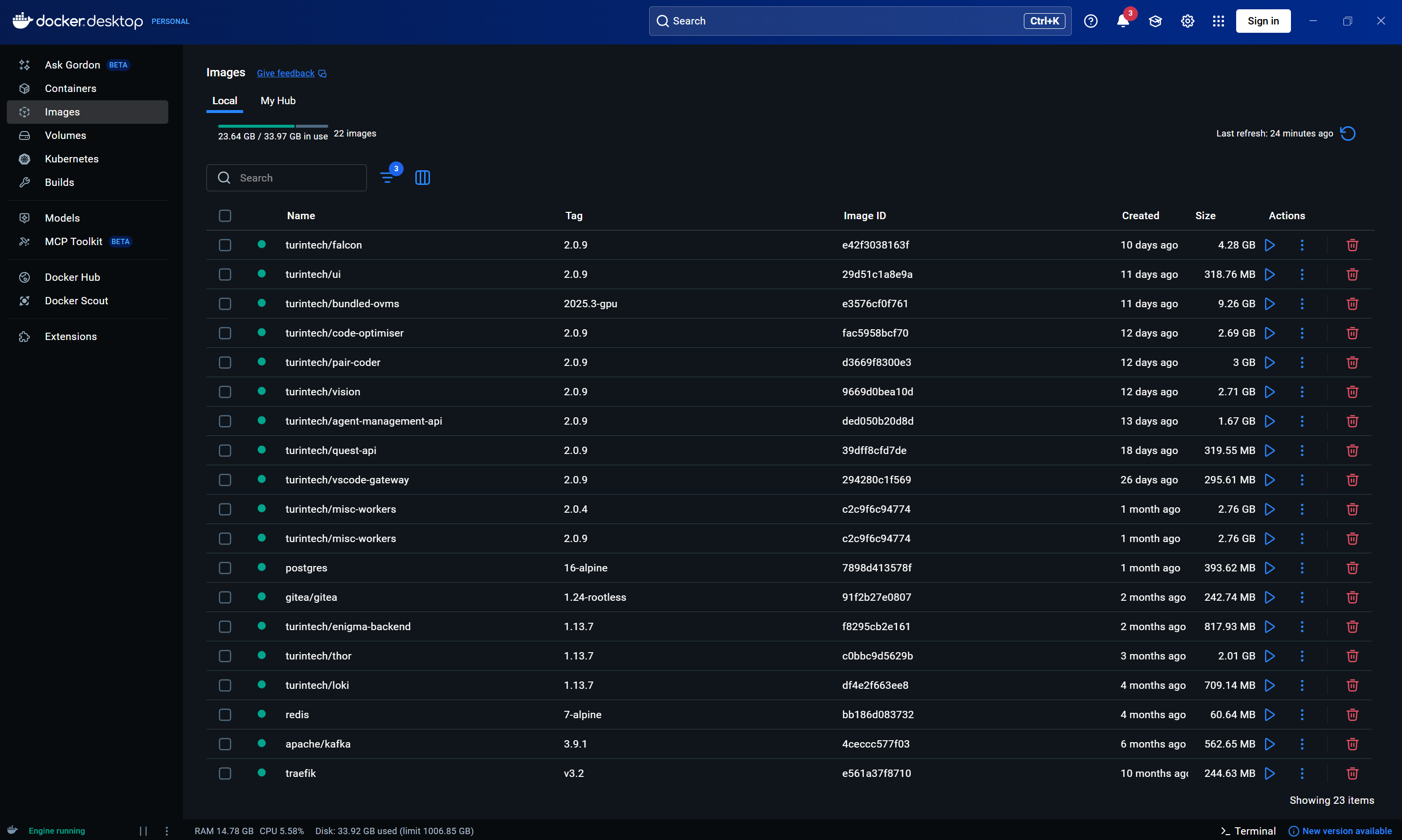Open Docker Desktop settings gear
The image size is (1402, 840).
[1187, 21]
